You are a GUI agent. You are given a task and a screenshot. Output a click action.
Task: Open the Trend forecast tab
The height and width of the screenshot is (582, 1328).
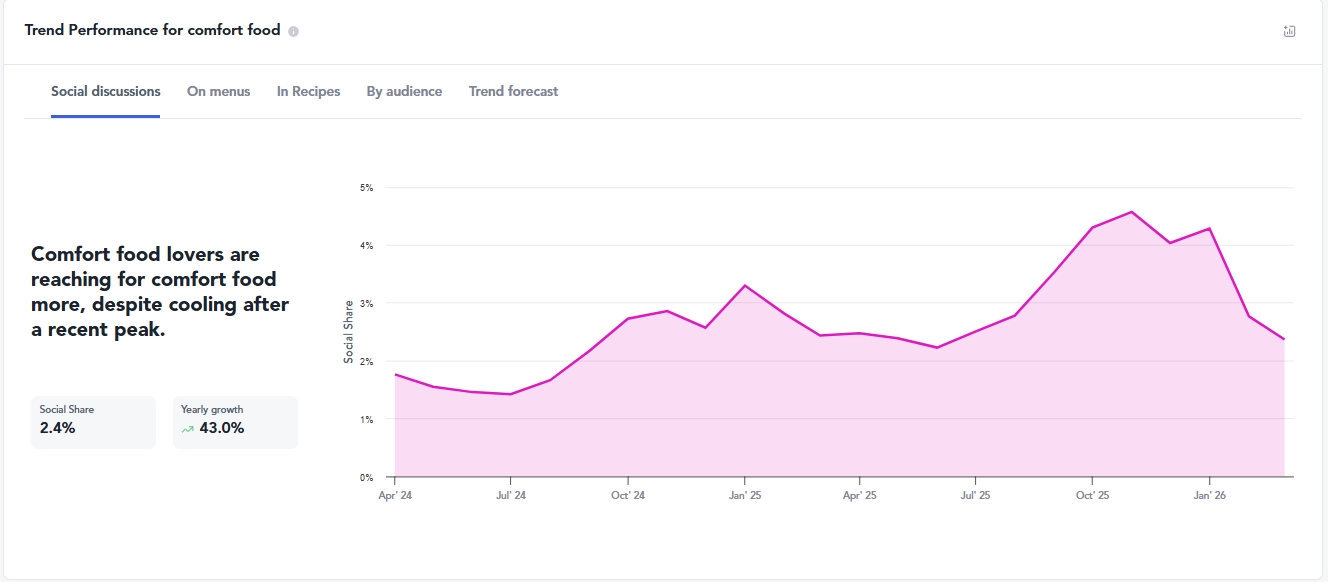click(x=513, y=91)
